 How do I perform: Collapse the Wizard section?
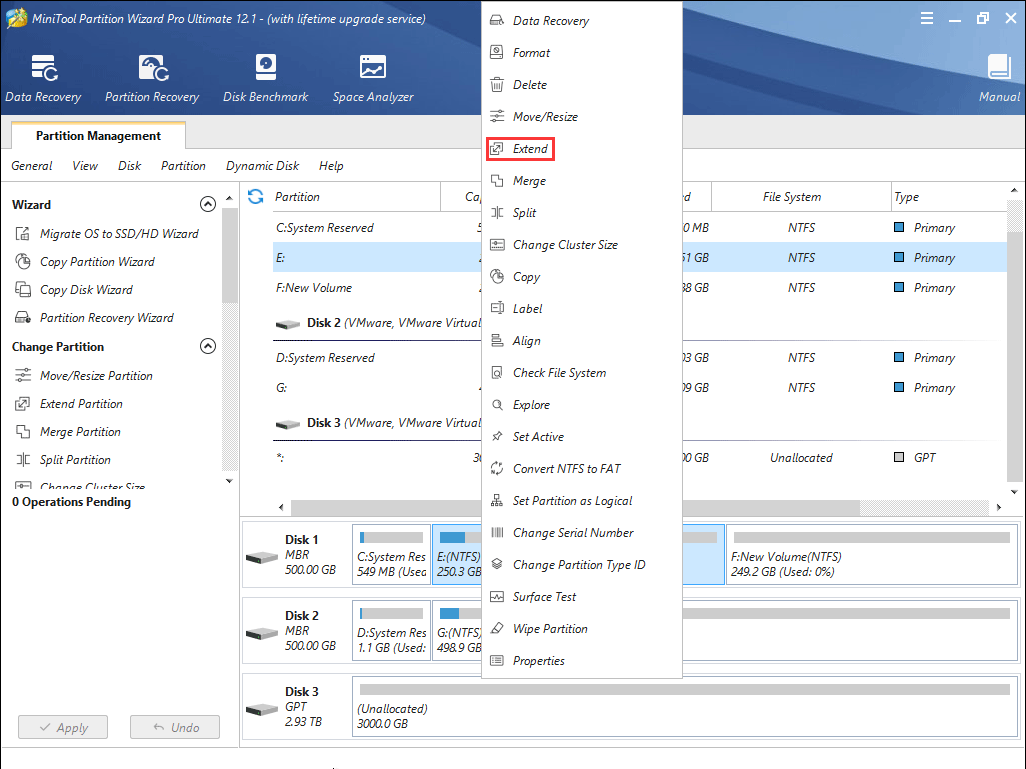click(x=207, y=205)
